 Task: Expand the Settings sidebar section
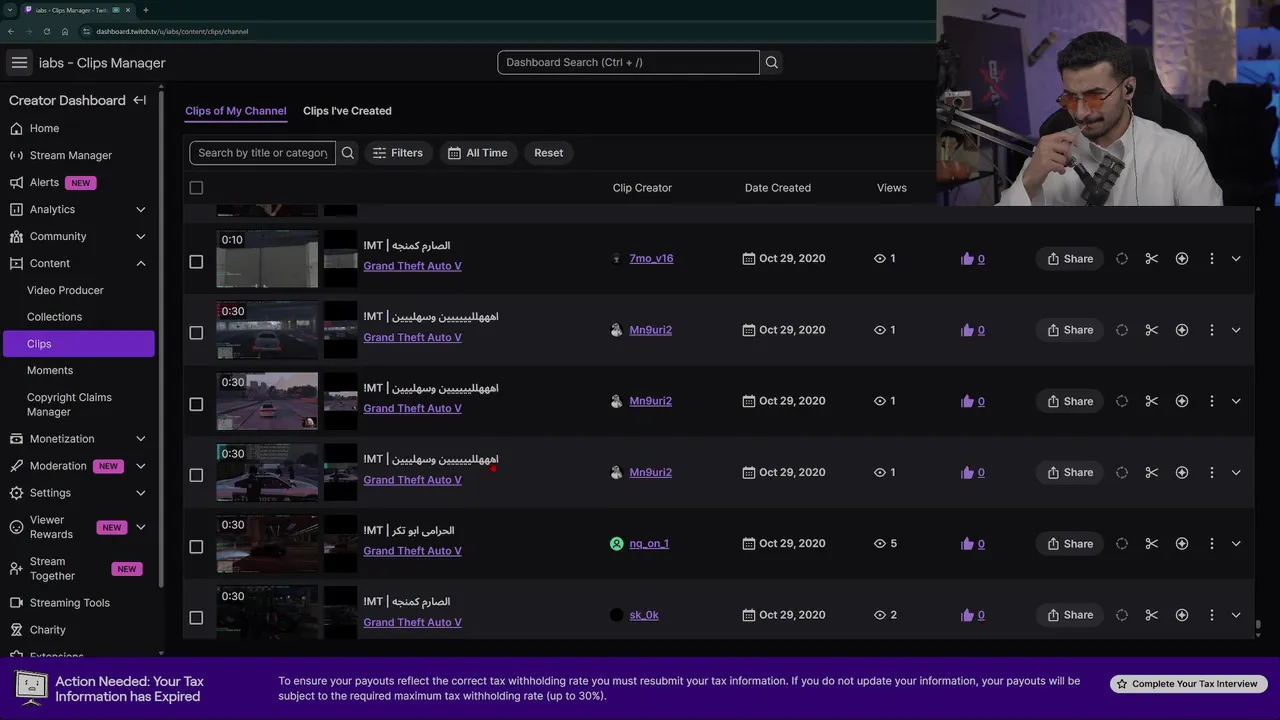click(140, 493)
